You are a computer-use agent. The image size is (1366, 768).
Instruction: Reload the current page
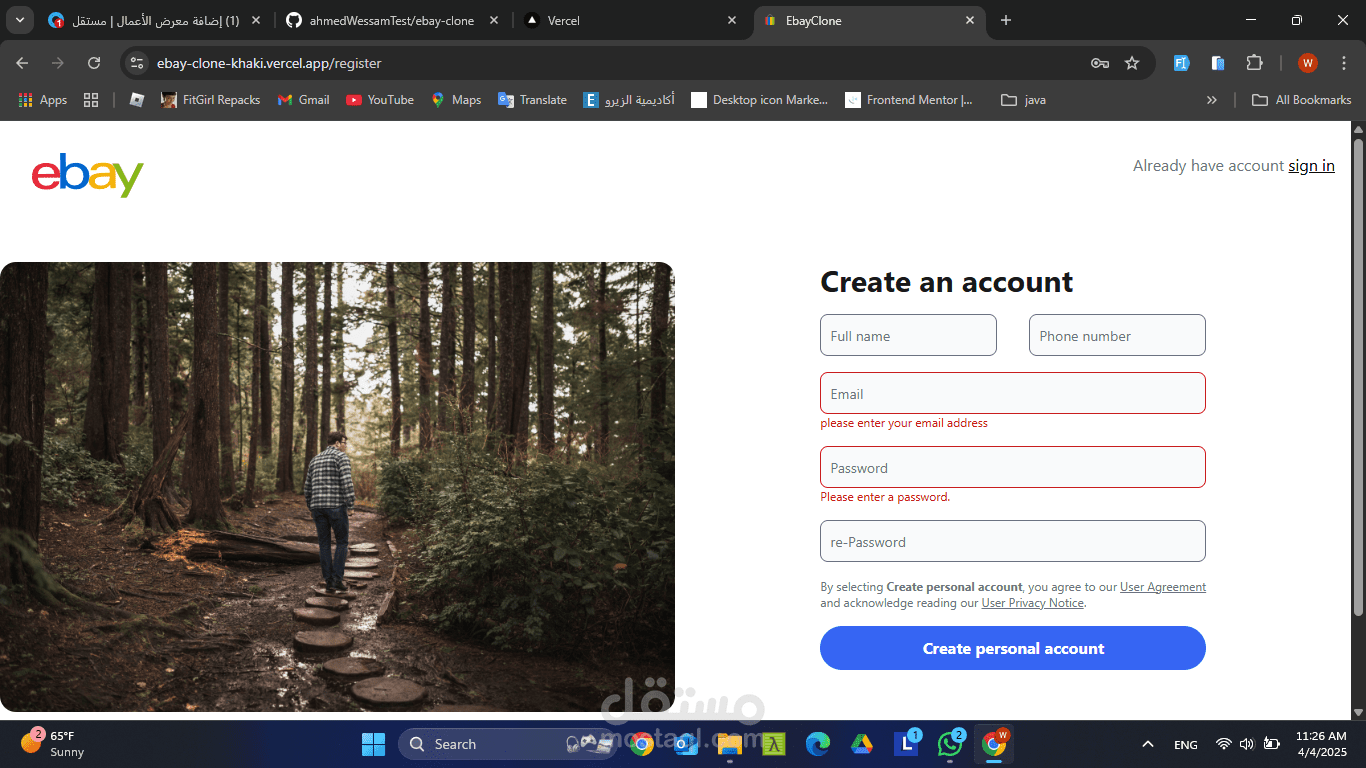click(94, 63)
